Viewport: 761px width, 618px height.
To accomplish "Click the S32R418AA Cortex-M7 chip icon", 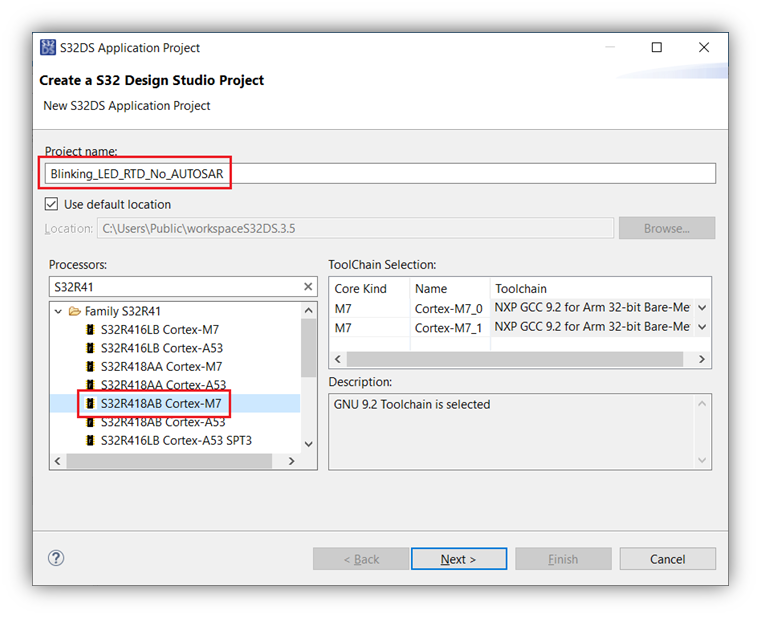I will pyautogui.click(x=91, y=367).
